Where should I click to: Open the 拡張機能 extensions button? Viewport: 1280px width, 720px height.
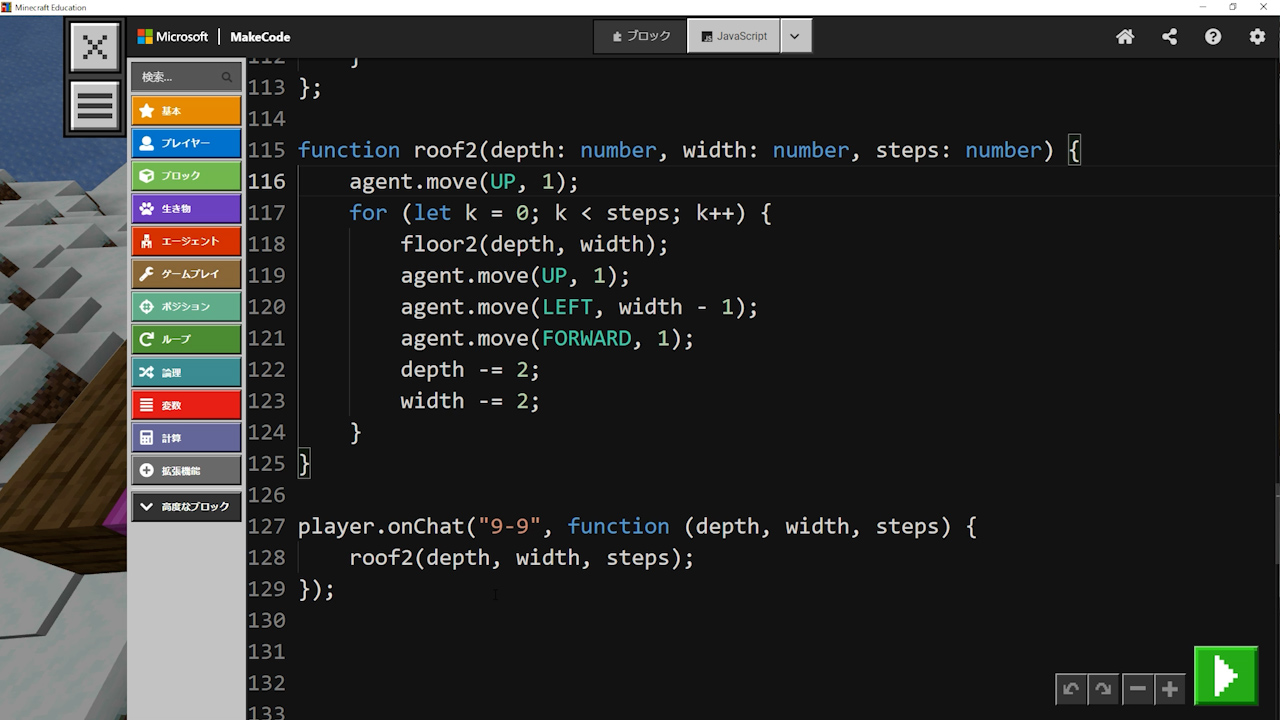(186, 471)
